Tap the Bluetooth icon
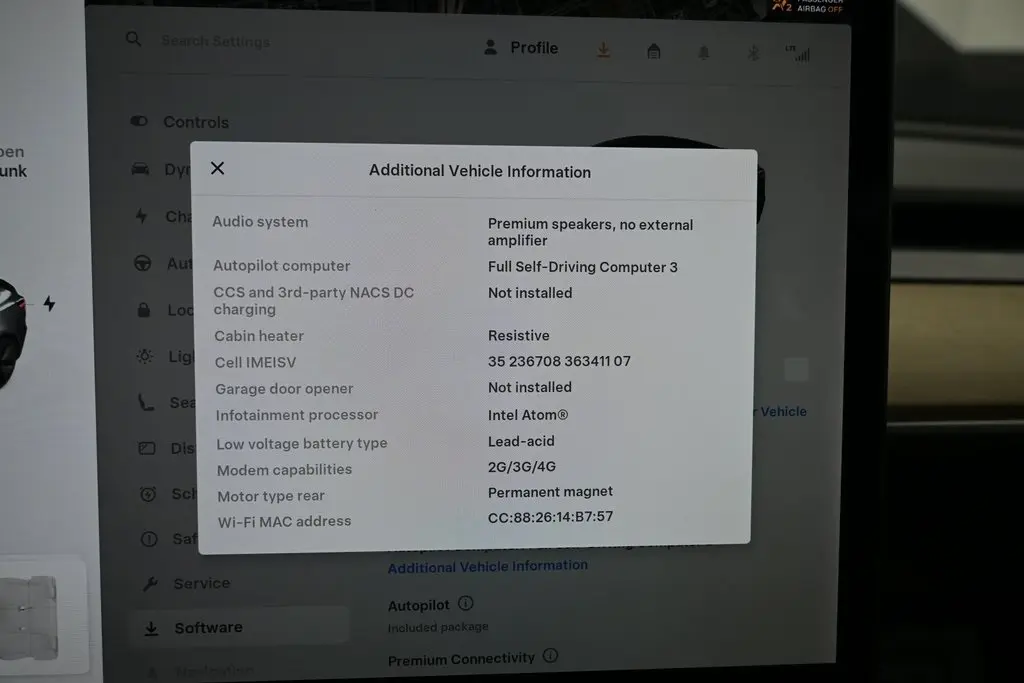Viewport: 1024px width, 683px height. pos(753,54)
